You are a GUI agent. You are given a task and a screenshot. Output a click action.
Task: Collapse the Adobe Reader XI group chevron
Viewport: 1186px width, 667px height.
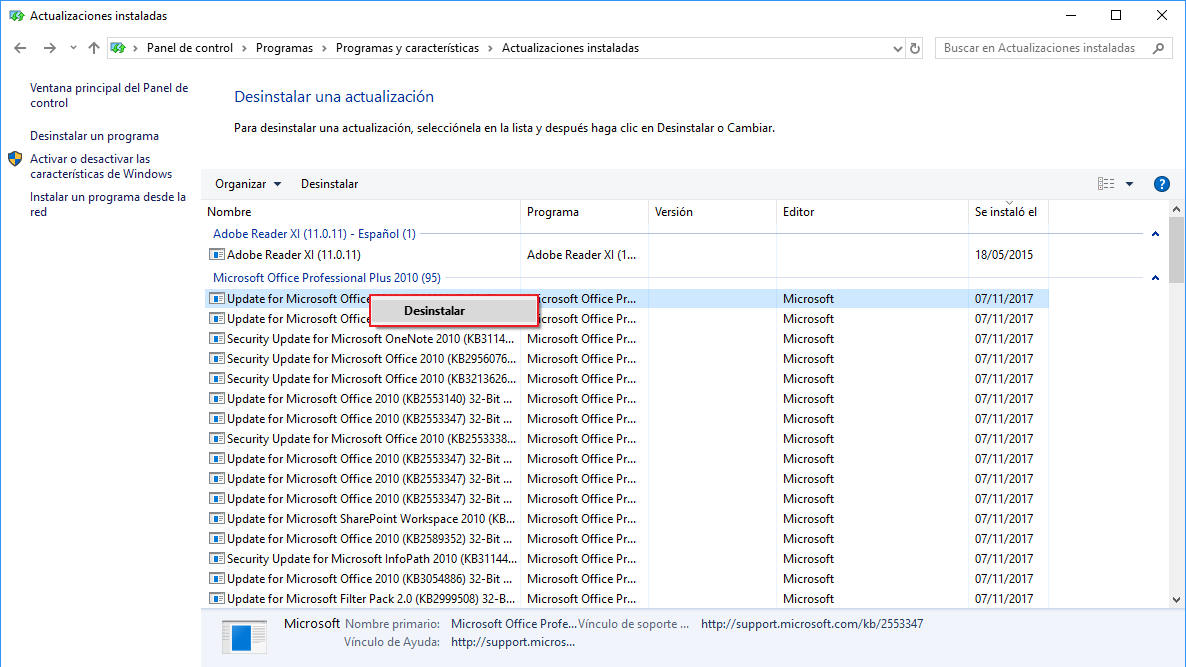[x=1155, y=234]
